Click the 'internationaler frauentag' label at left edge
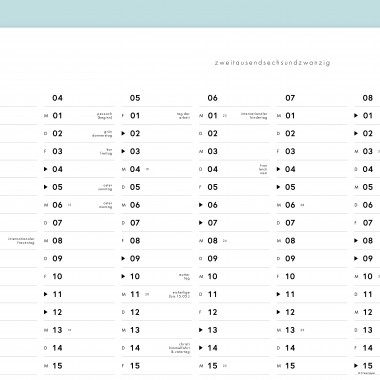 pos(21,241)
